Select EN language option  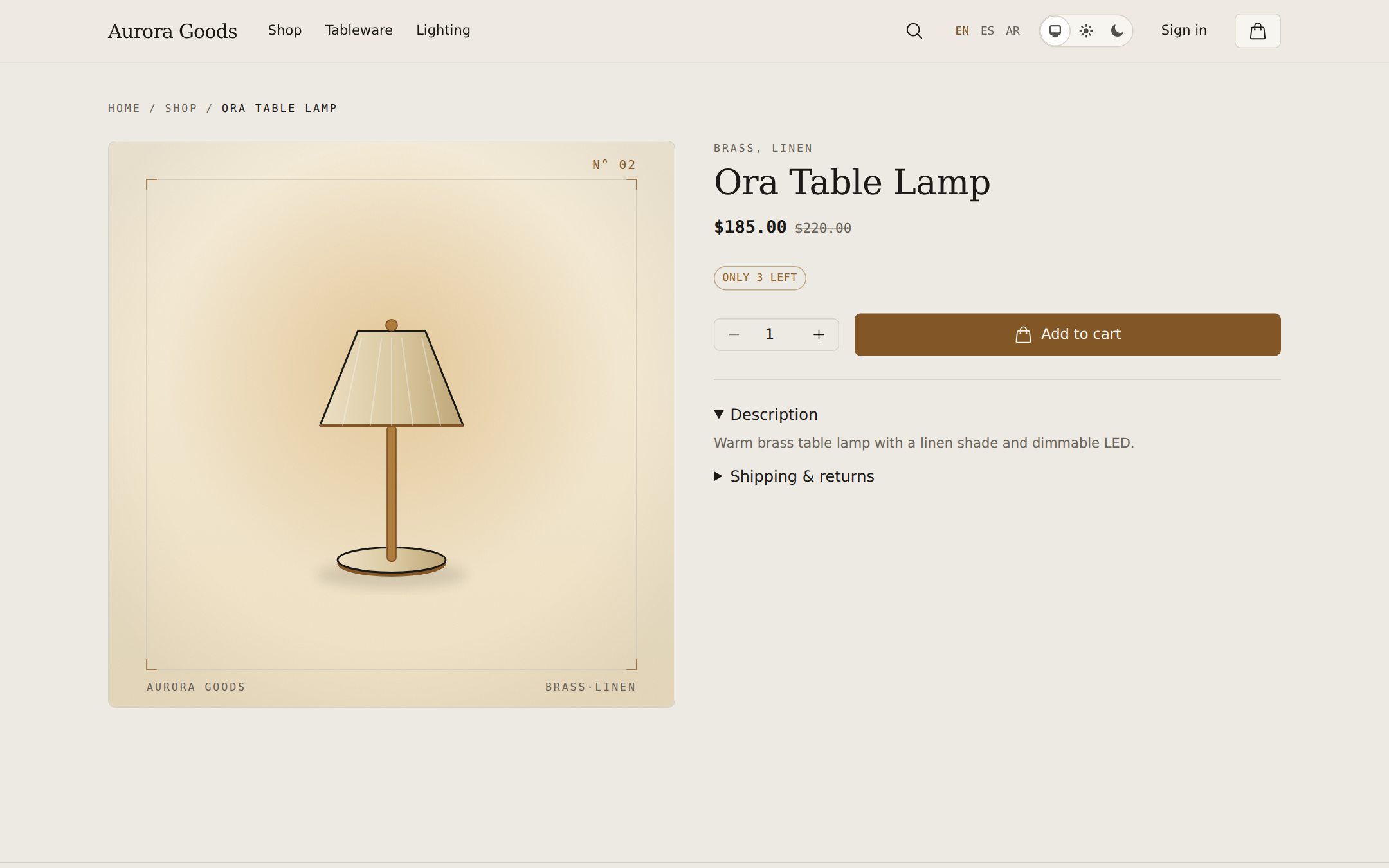[962, 31]
